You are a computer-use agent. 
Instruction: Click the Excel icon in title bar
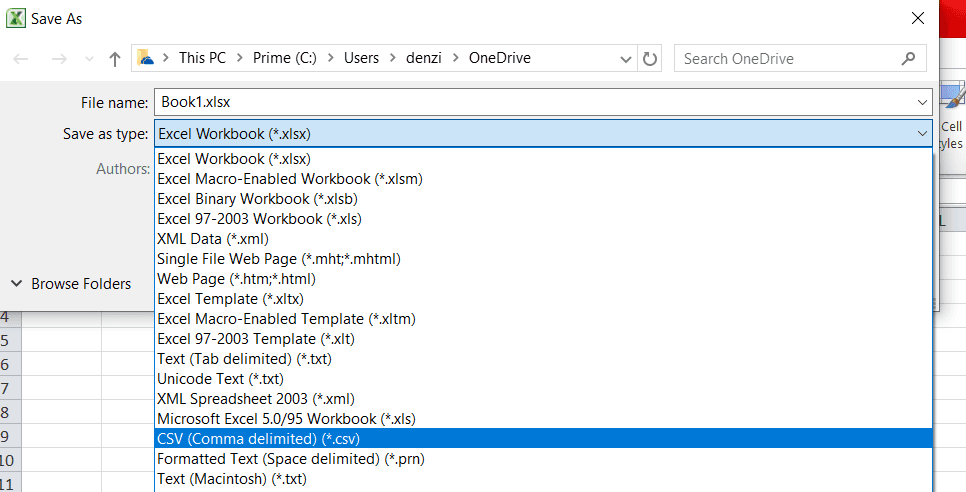[15, 18]
